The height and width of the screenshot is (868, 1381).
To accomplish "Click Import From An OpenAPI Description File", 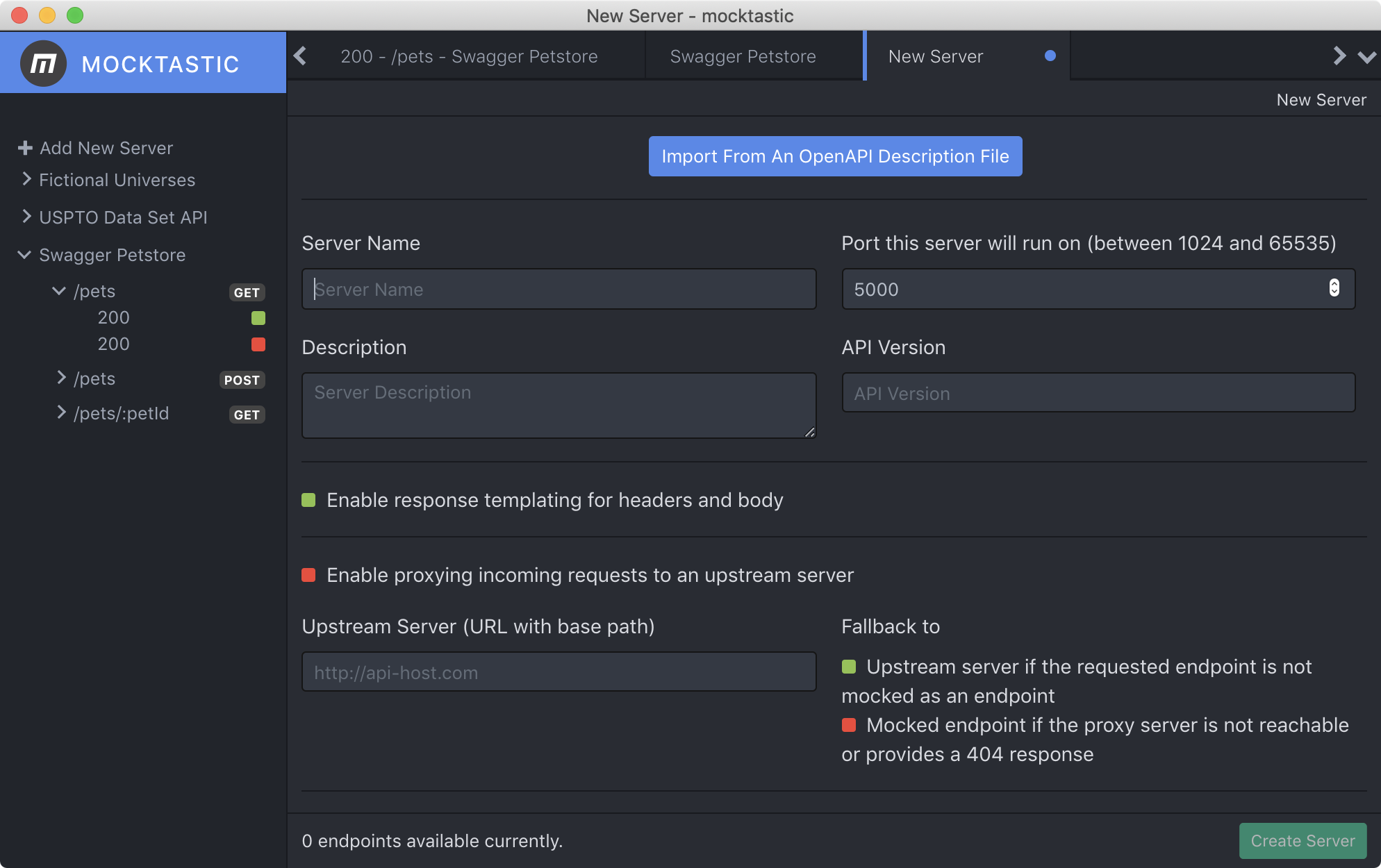I will pos(835,156).
